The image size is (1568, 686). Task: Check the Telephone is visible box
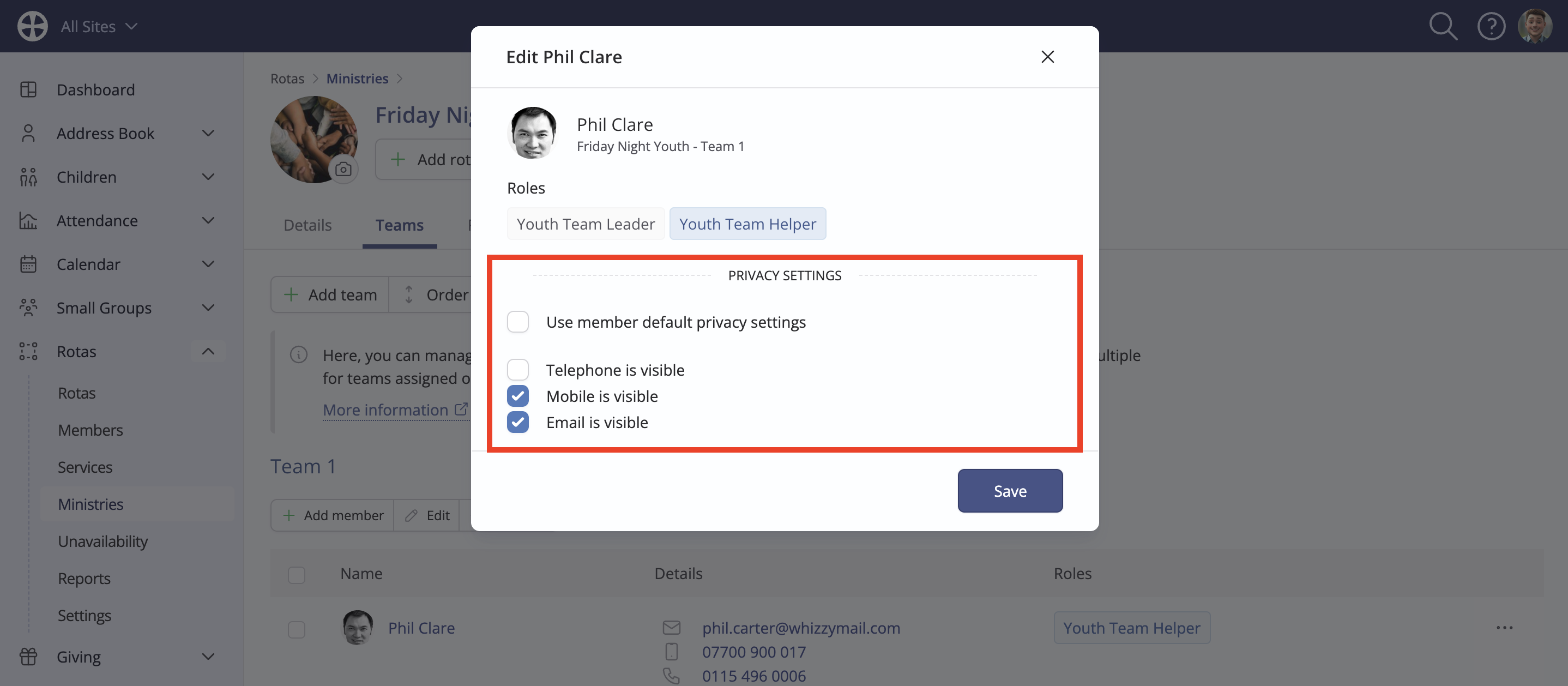coord(517,370)
